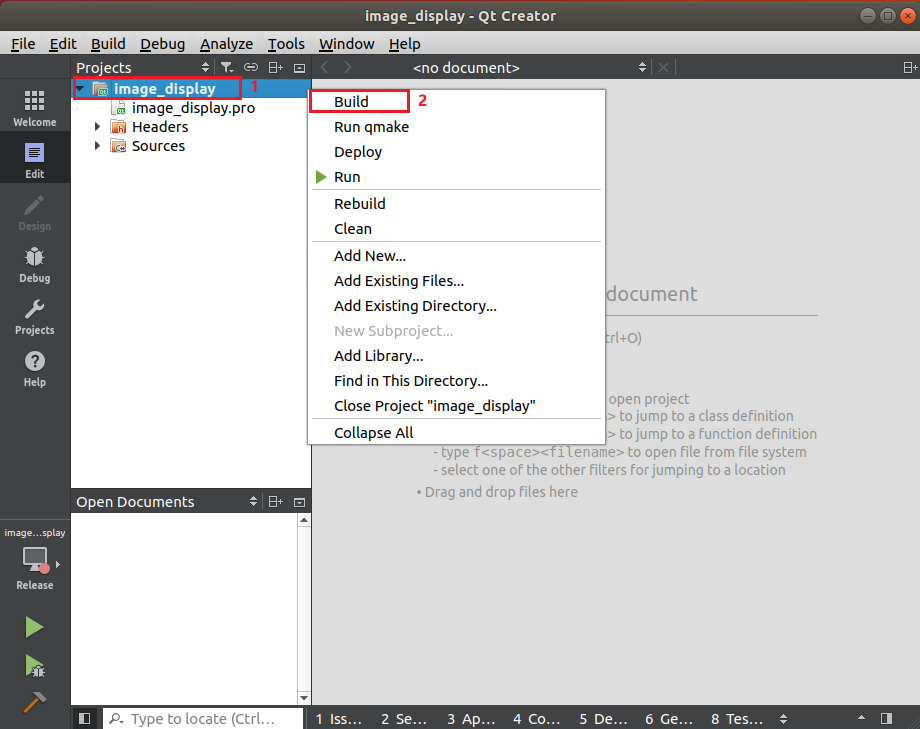Close the Open Documents panel

point(299,502)
